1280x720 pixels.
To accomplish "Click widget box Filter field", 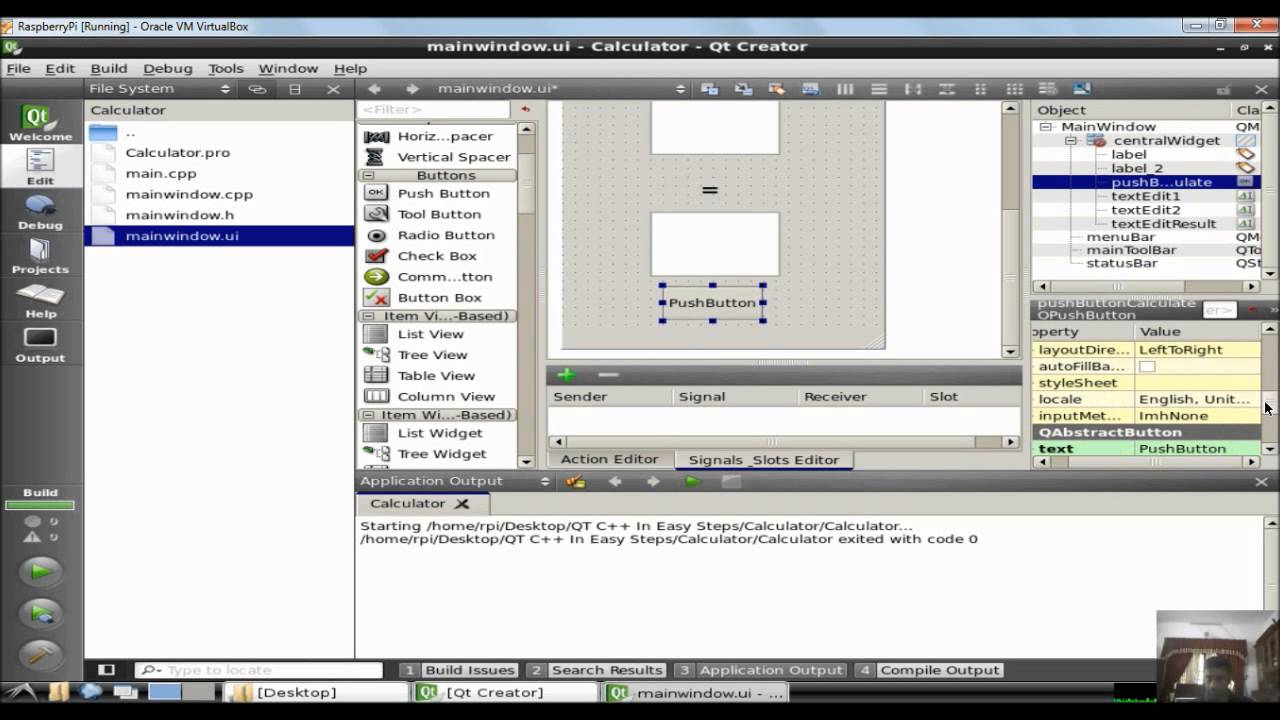I will point(435,109).
